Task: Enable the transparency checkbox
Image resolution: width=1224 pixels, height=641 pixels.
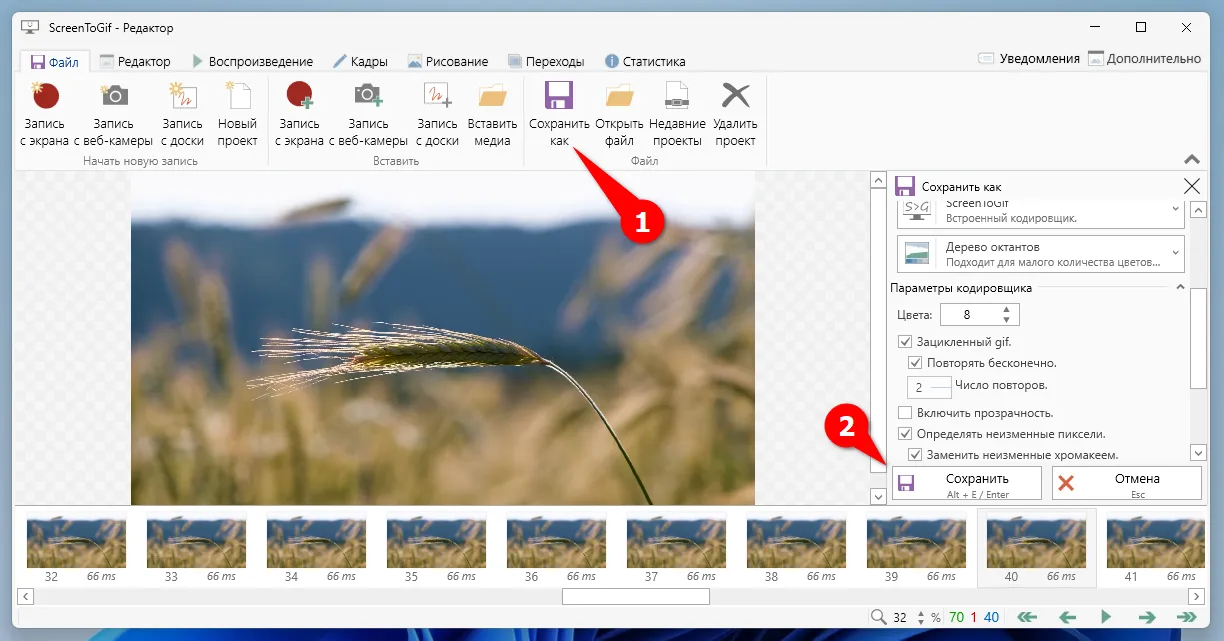Action: [x=905, y=413]
